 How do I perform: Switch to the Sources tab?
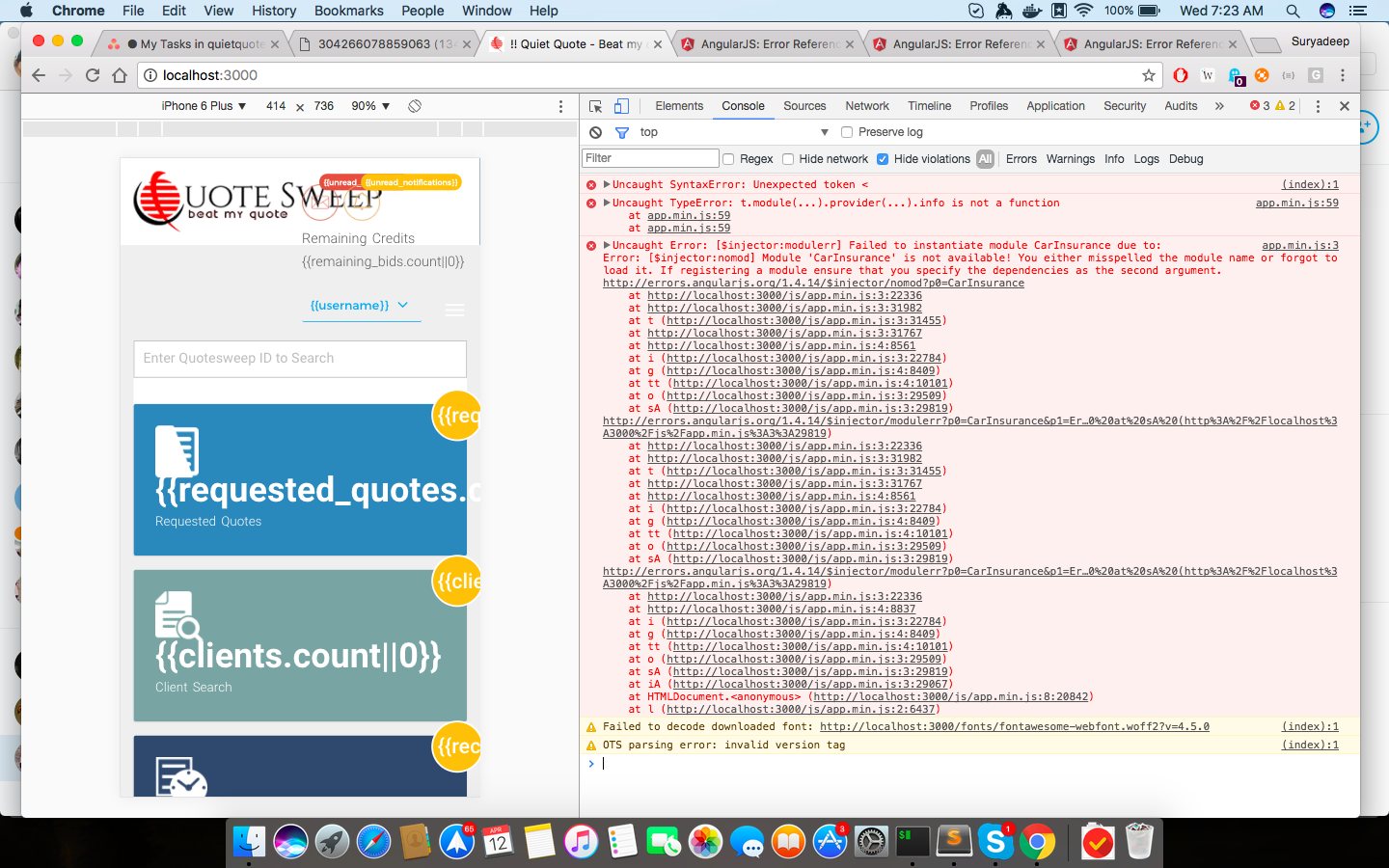804,106
